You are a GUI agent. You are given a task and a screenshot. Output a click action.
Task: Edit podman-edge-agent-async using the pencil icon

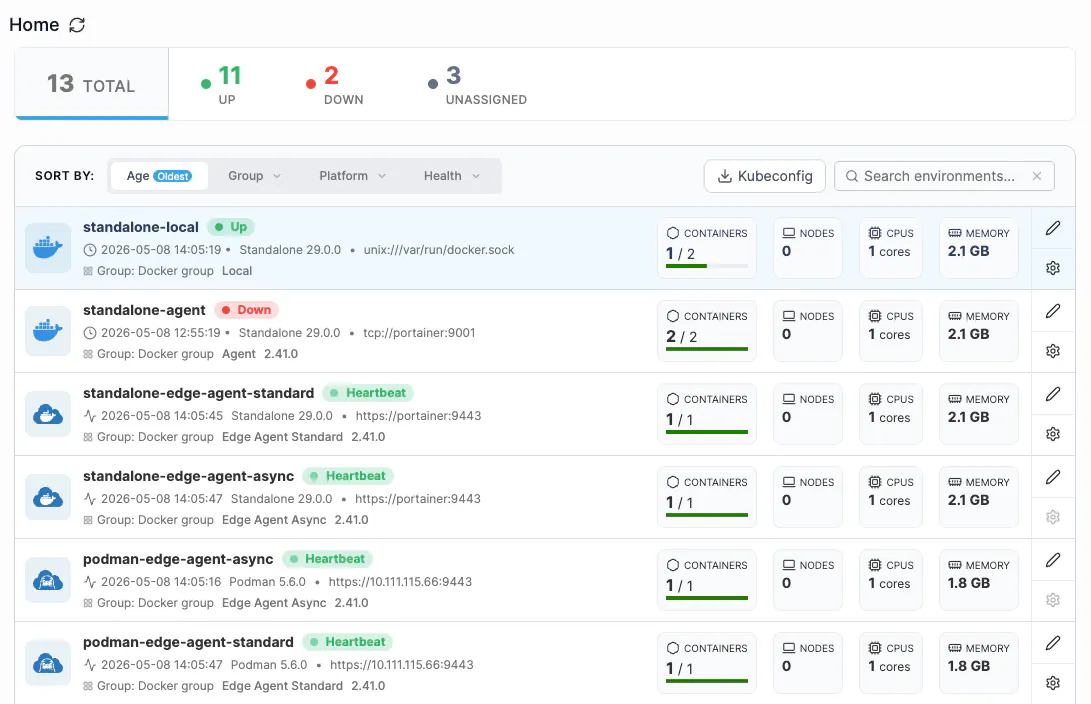1053,560
